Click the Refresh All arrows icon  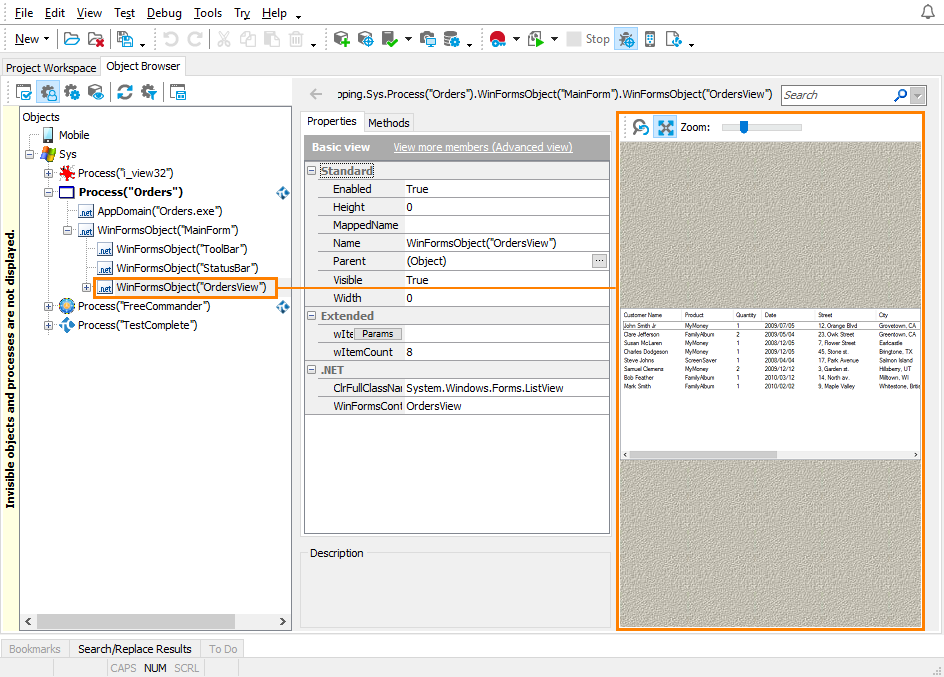tap(125, 92)
